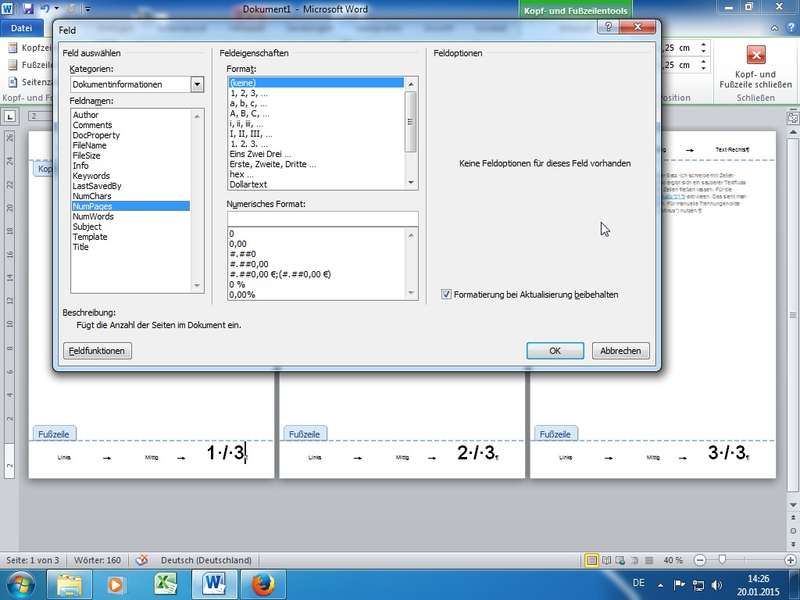Choose the a, b, c, ... format

pos(316,103)
